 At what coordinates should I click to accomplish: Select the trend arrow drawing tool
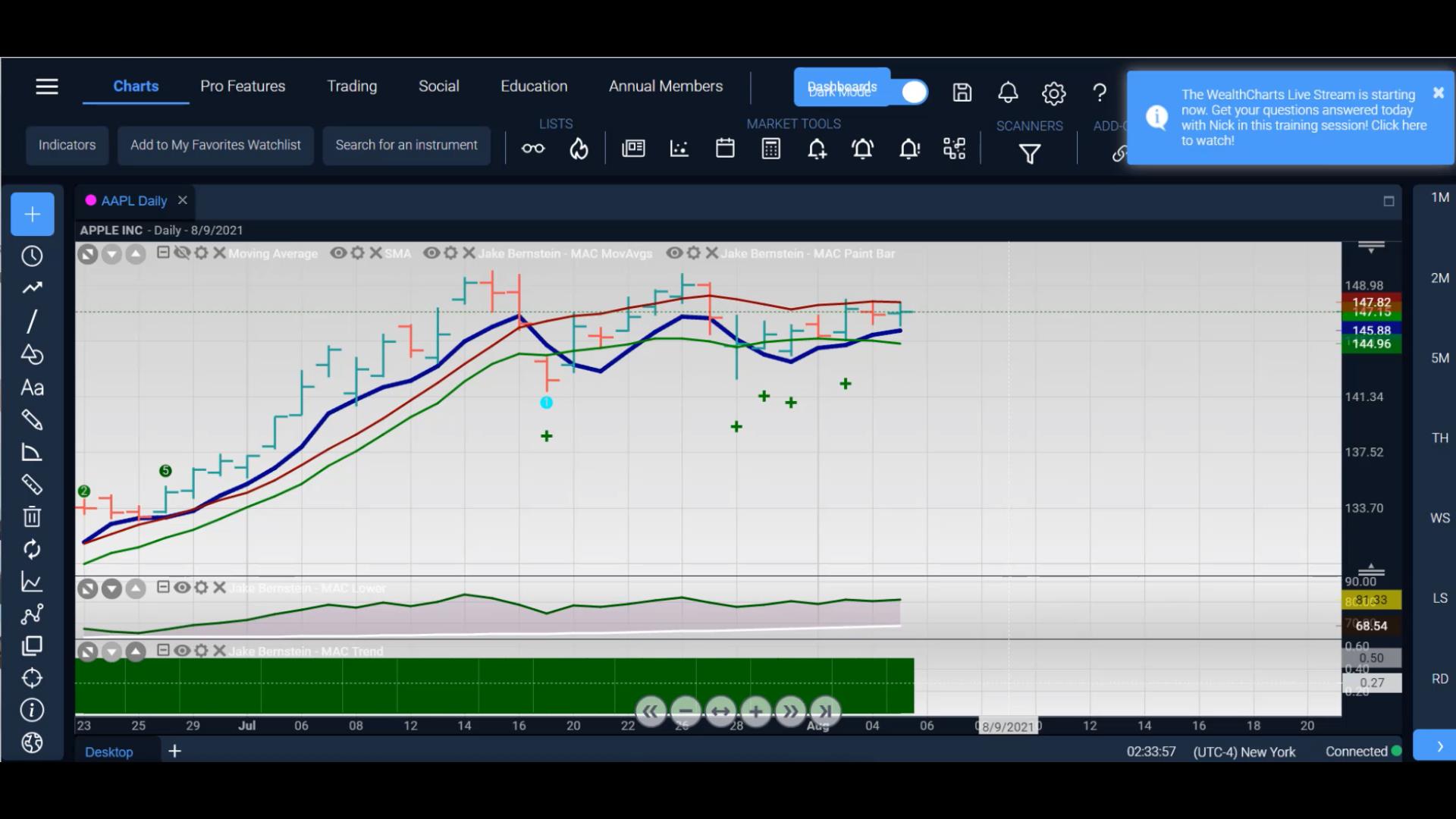(x=32, y=288)
